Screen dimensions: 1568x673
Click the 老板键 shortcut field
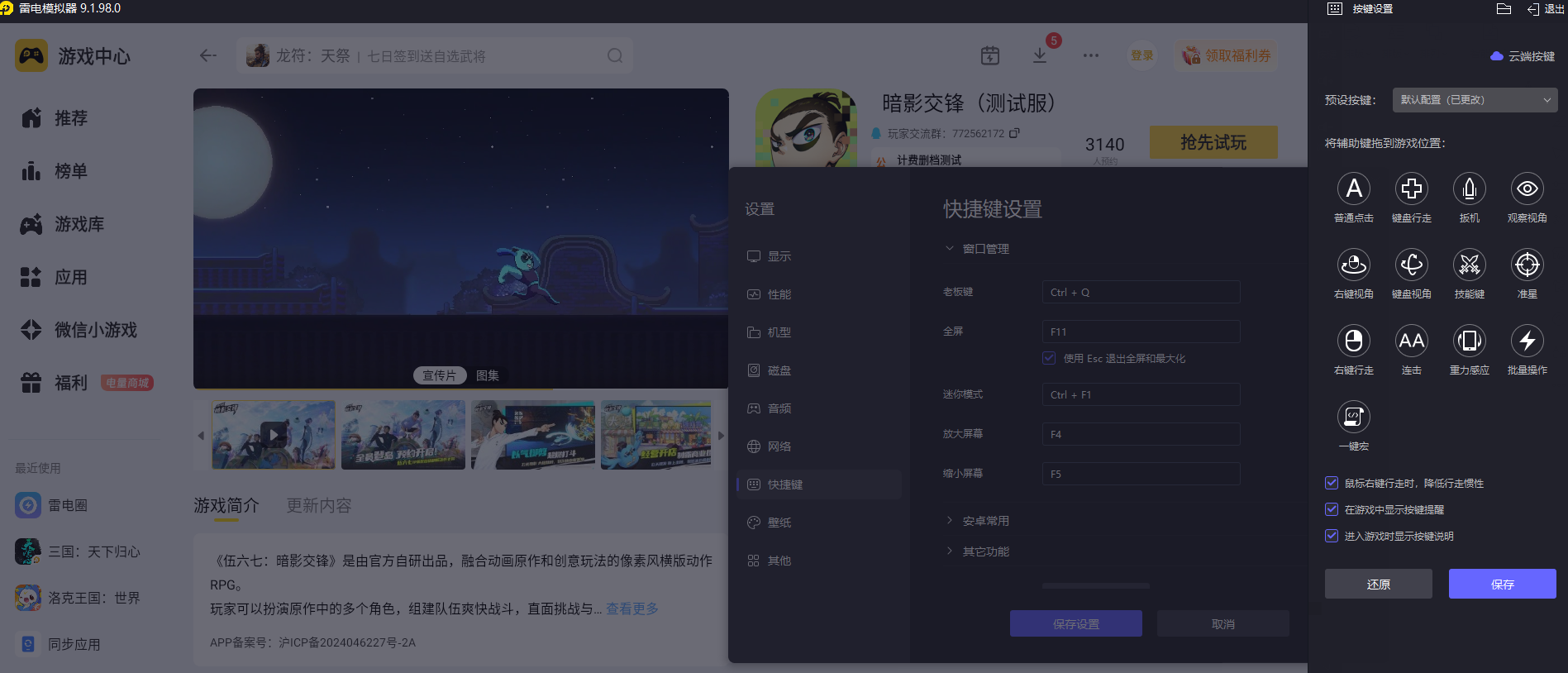click(1141, 293)
